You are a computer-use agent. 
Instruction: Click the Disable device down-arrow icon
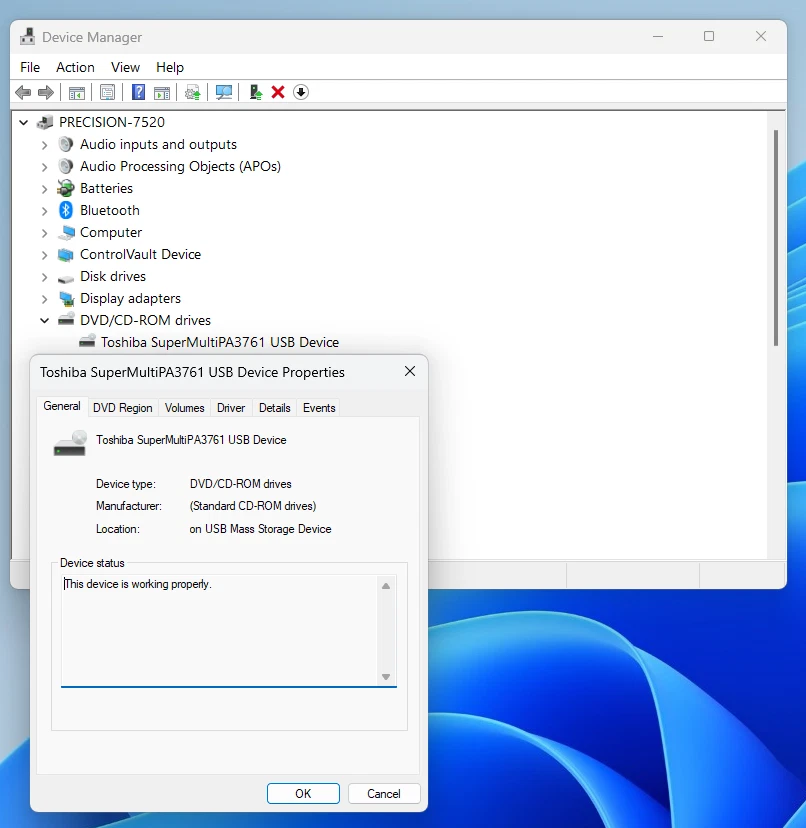click(300, 92)
